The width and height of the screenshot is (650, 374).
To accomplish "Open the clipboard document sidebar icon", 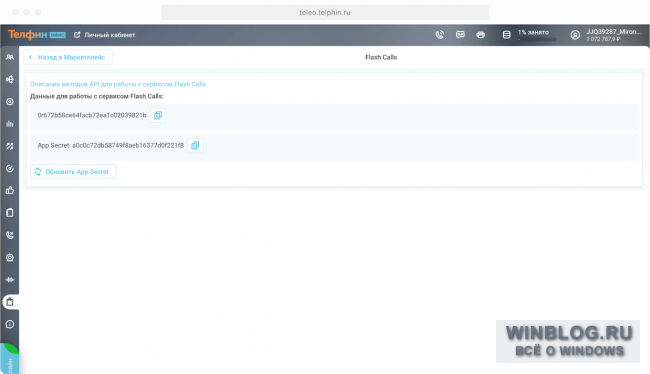I will click(x=10, y=213).
